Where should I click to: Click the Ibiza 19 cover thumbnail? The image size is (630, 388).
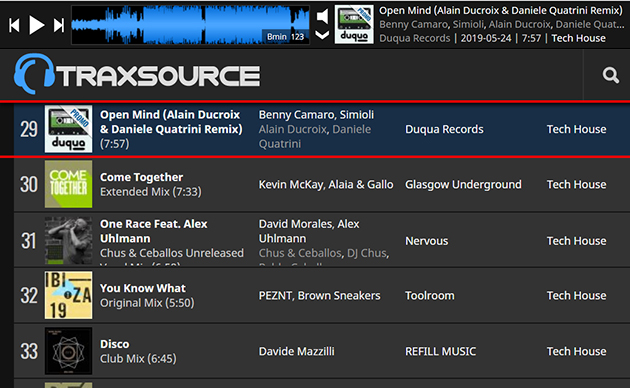[x=68, y=295]
